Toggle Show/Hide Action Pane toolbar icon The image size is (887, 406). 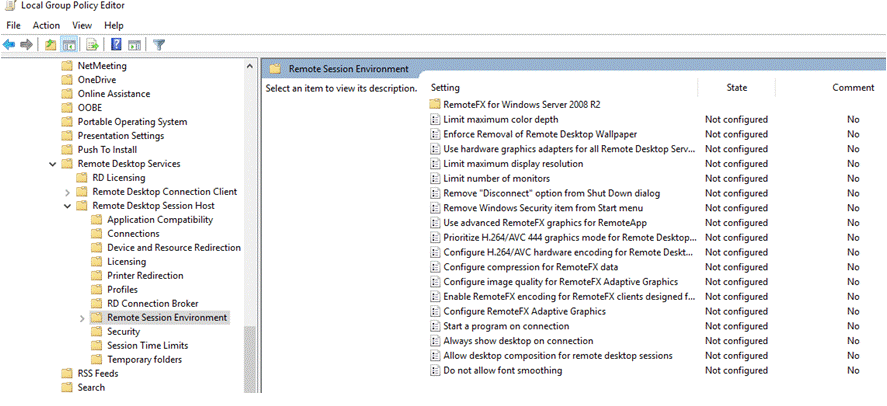pos(134,45)
